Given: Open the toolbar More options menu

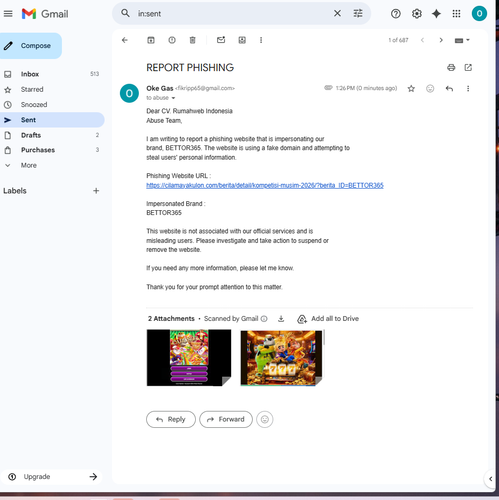Looking at the screenshot, I should click(x=261, y=40).
